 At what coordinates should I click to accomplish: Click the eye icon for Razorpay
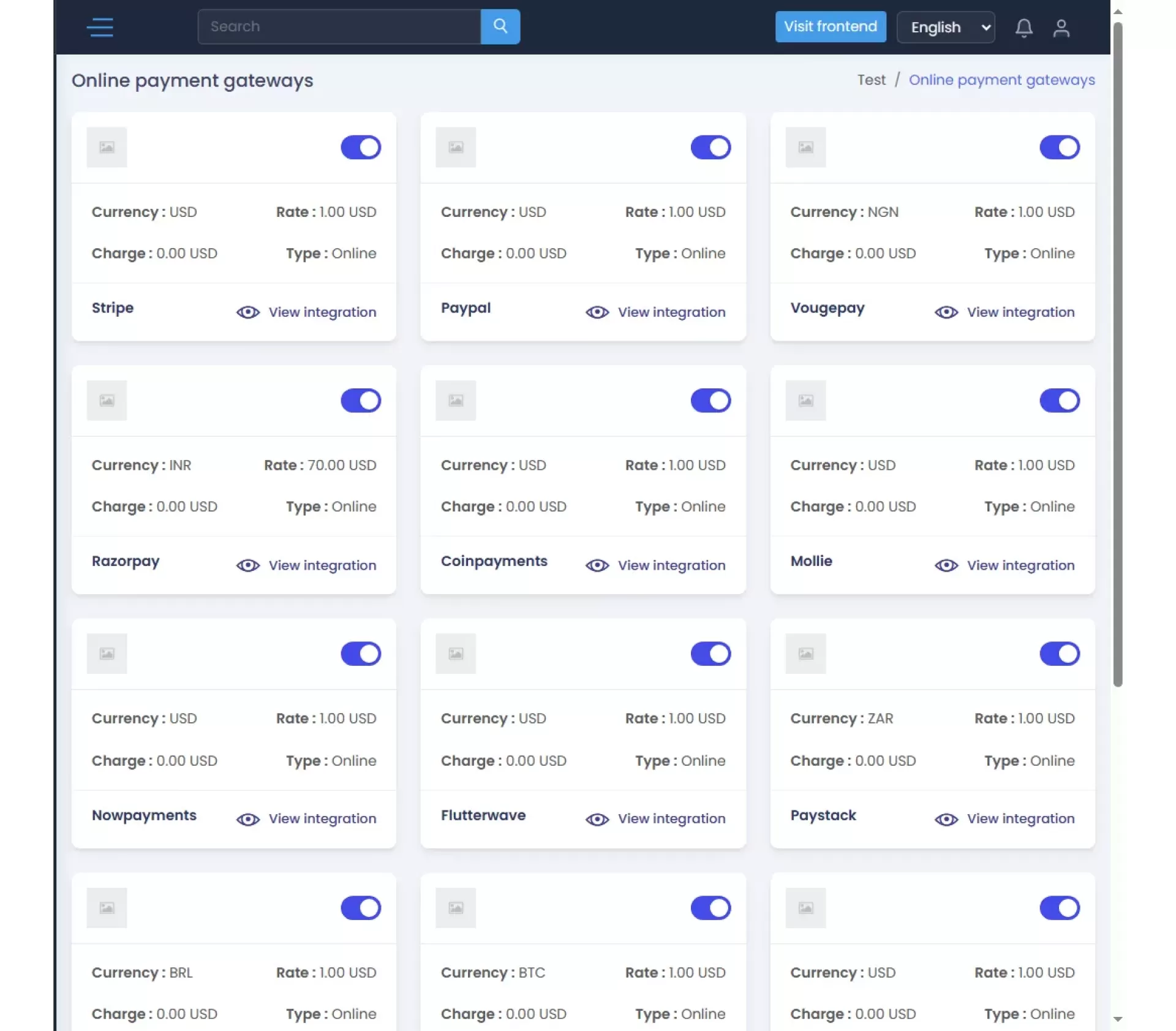pyautogui.click(x=247, y=565)
